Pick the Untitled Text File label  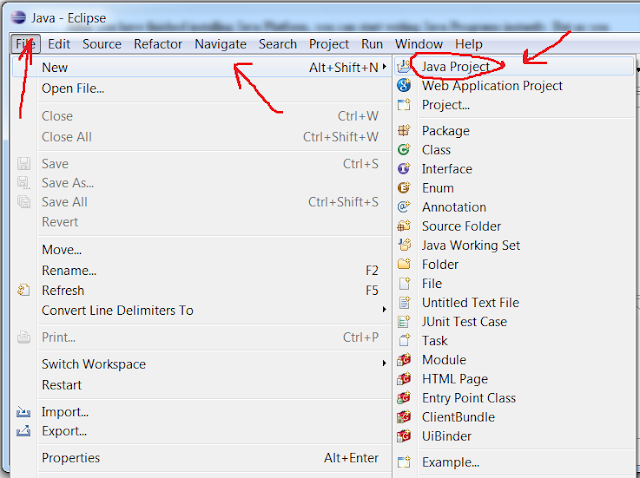coord(470,302)
